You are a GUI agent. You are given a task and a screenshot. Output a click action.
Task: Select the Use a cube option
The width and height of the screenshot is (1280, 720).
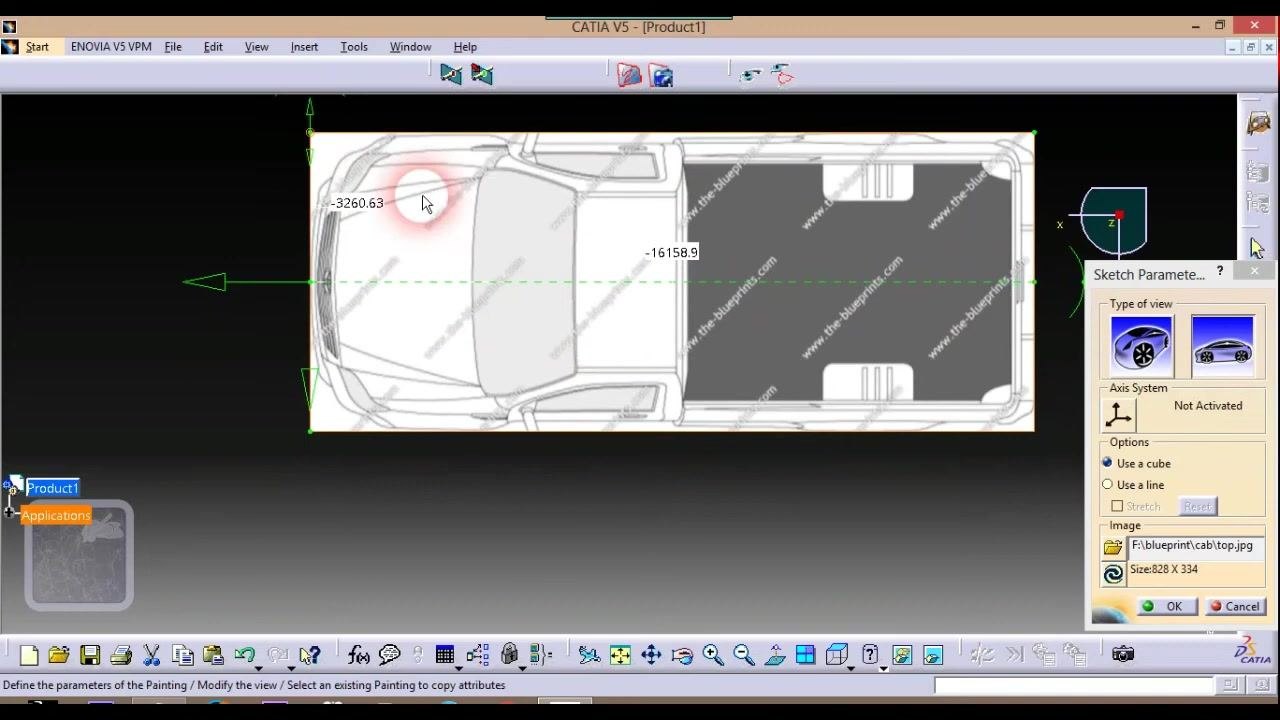1107,463
